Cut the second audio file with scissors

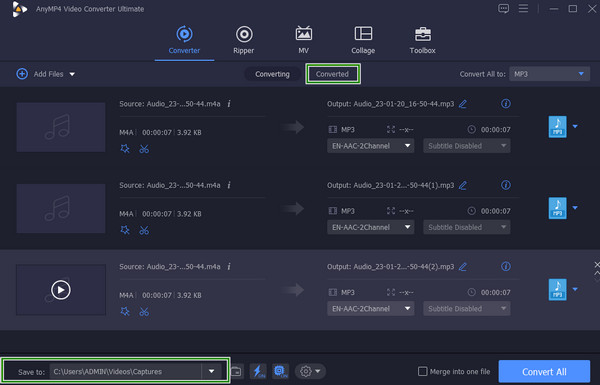144,230
